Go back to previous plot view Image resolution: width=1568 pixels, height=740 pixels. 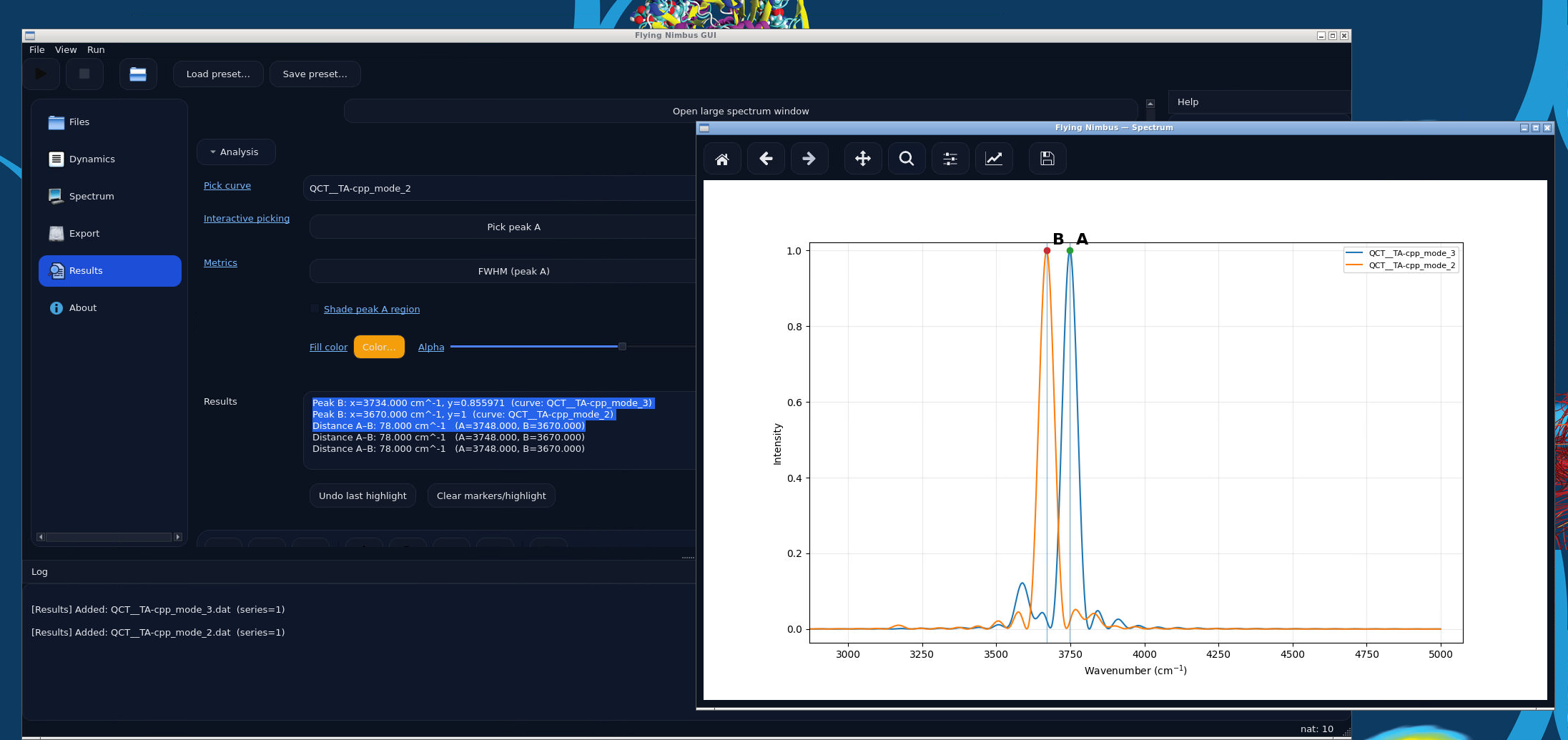[x=766, y=159]
